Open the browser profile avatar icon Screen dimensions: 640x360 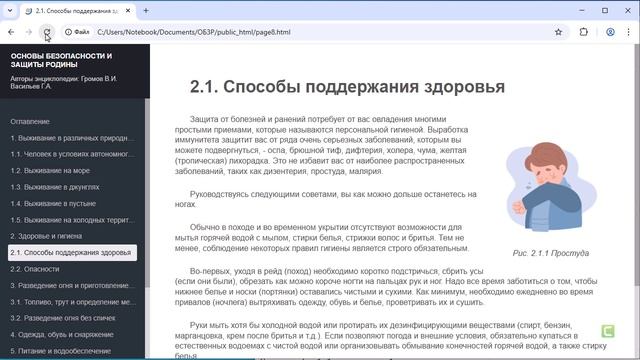pos(610,32)
